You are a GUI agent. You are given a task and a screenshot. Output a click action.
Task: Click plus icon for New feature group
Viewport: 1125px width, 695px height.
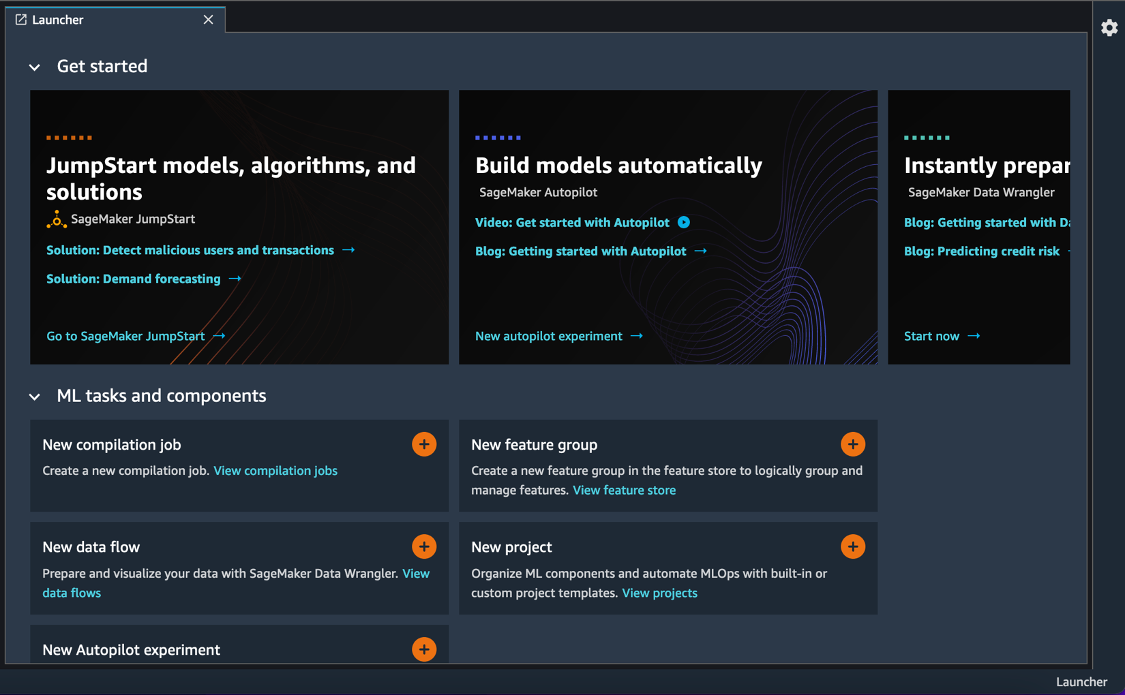coord(852,445)
